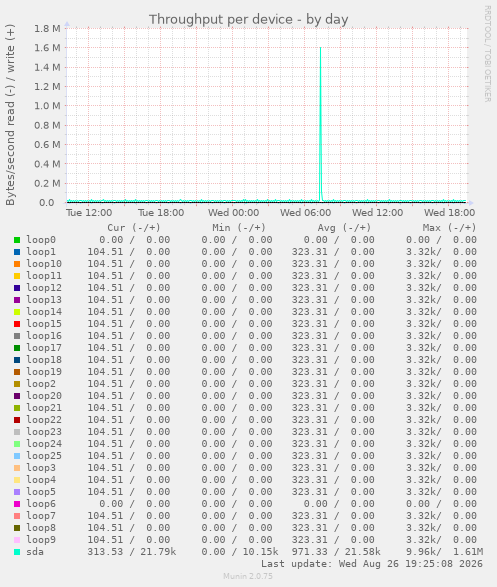This screenshot has height=587, width=497.
Task: Click the Last update timestamp line
Action: pos(372,564)
